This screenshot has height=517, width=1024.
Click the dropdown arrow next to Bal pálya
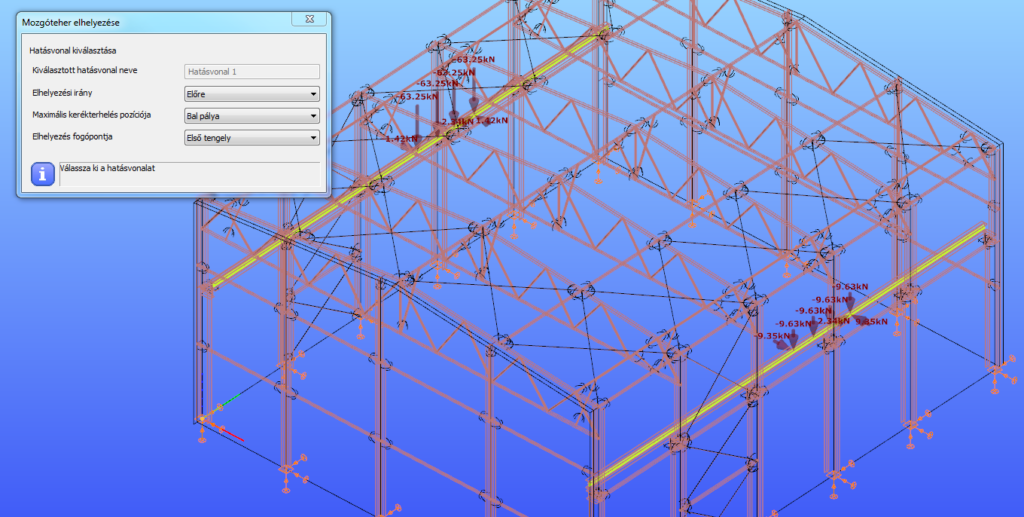tap(313, 116)
